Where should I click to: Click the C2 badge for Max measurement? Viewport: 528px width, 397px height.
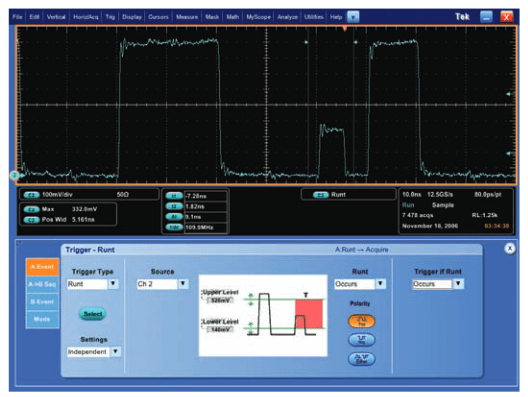point(32,209)
